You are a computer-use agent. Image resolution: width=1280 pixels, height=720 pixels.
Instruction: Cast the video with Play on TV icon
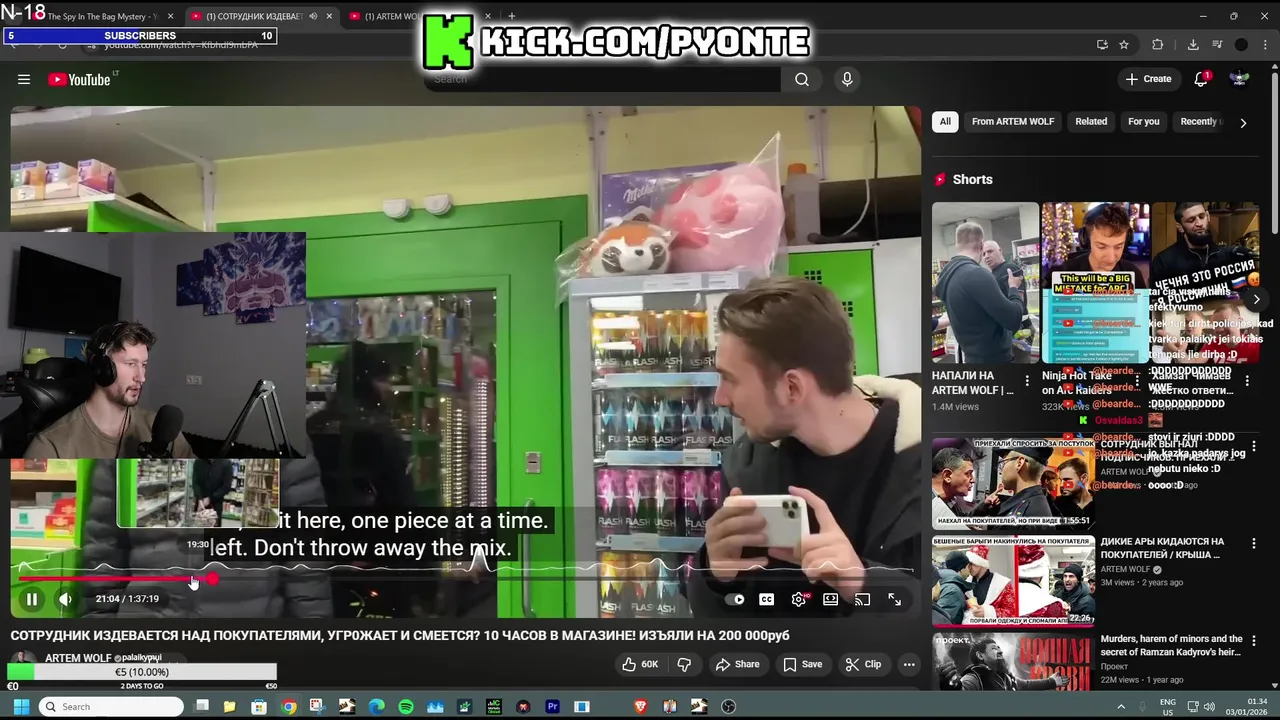coord(862,599)
